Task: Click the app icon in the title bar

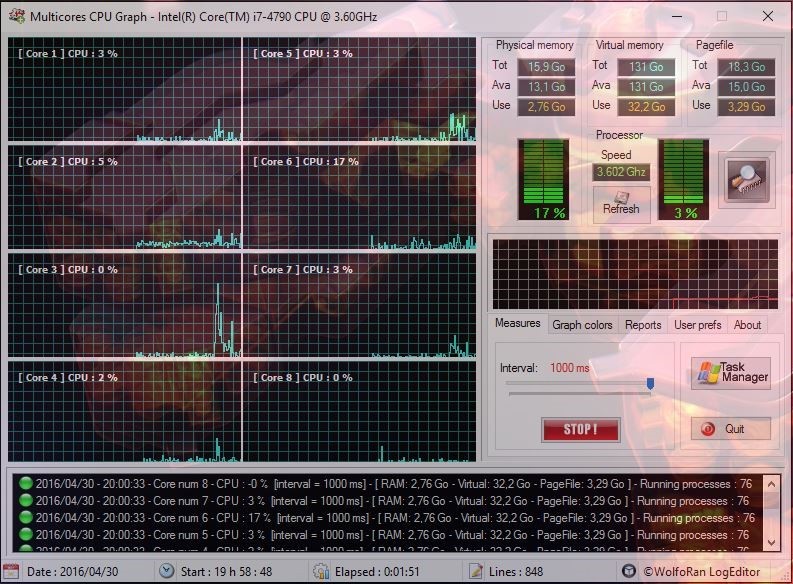Action: 15,17
